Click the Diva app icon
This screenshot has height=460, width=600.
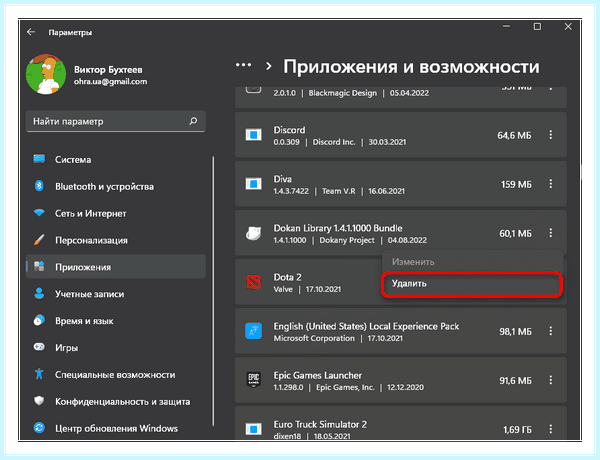253,184
